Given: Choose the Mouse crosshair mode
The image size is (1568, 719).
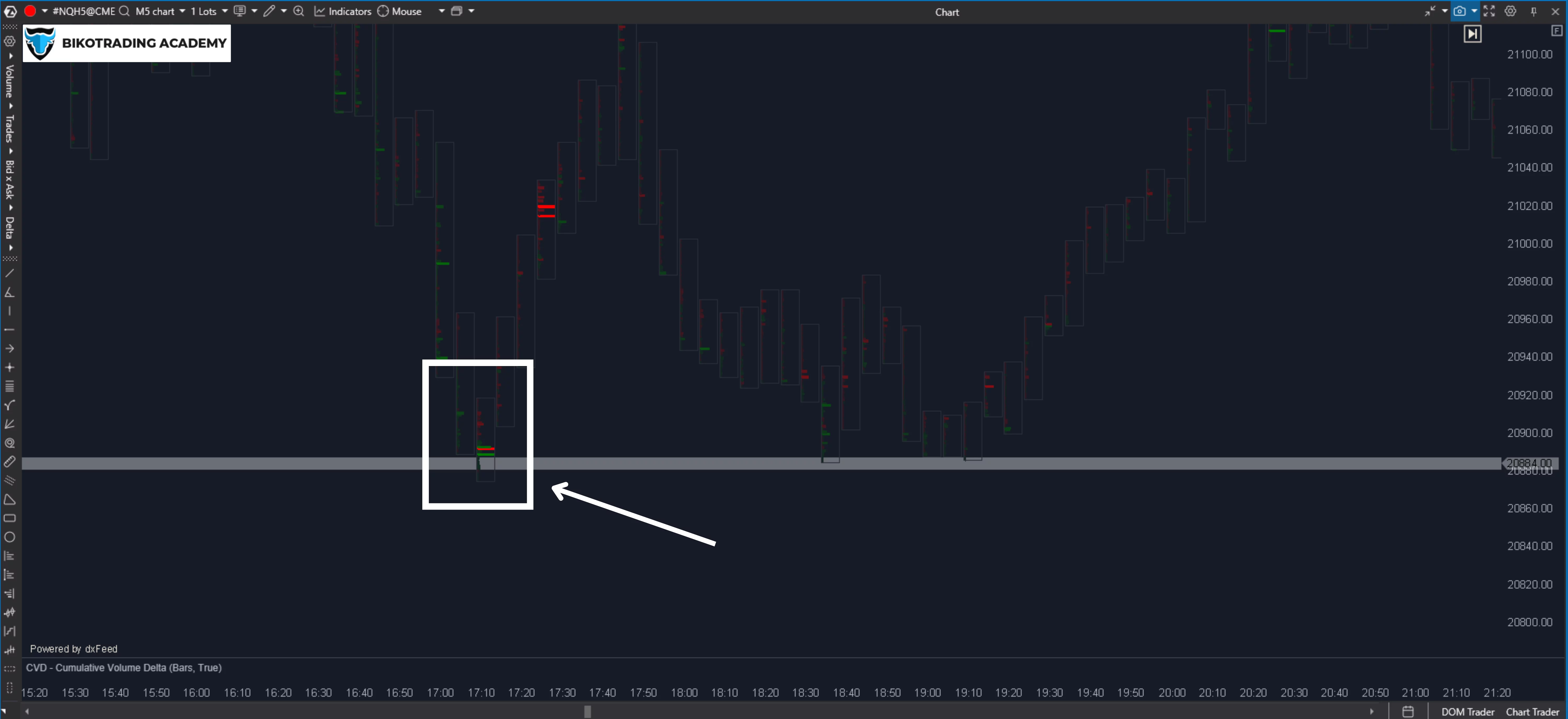Looking at the screenshot, I should [399, 11].
